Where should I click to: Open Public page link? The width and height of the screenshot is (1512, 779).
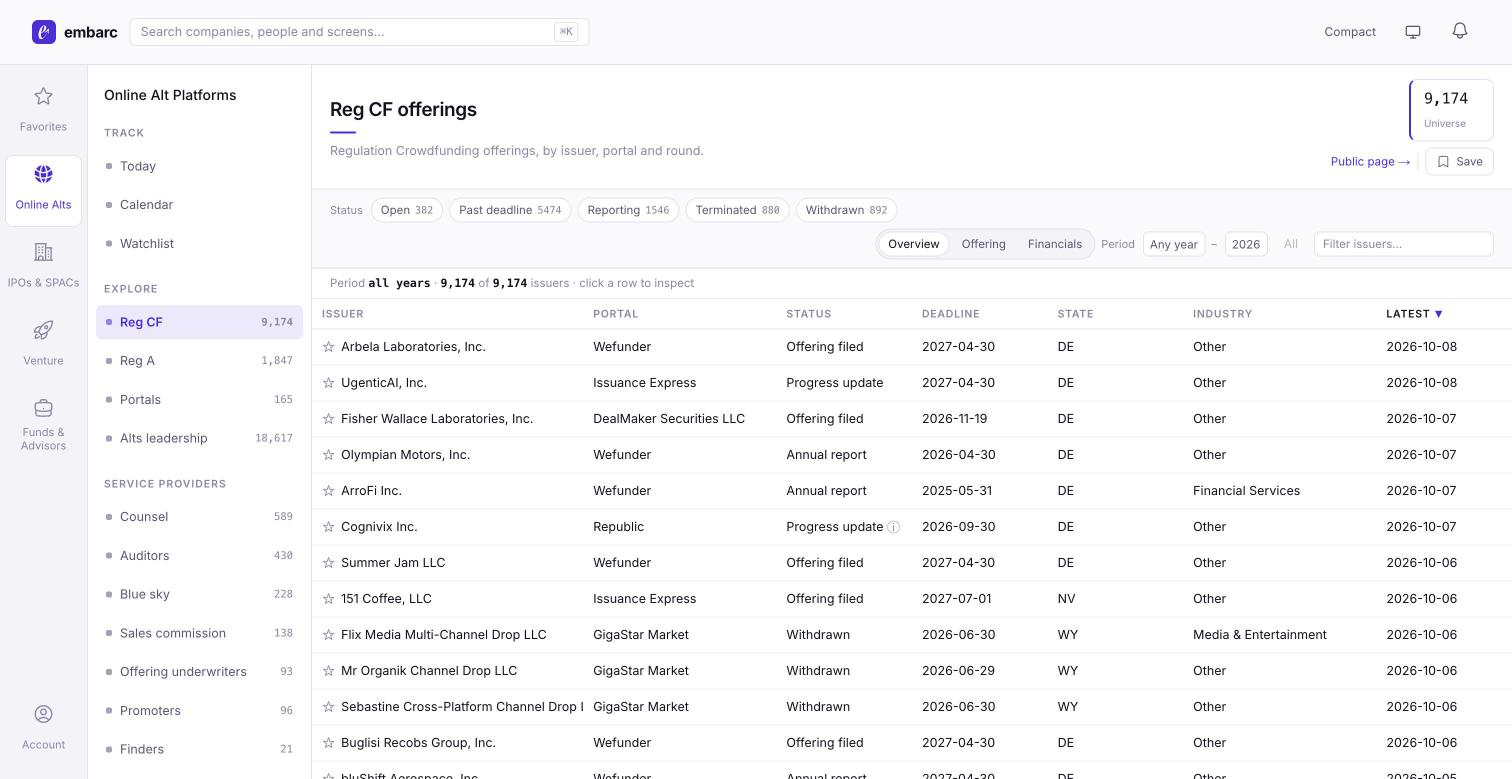point(1370,162)
